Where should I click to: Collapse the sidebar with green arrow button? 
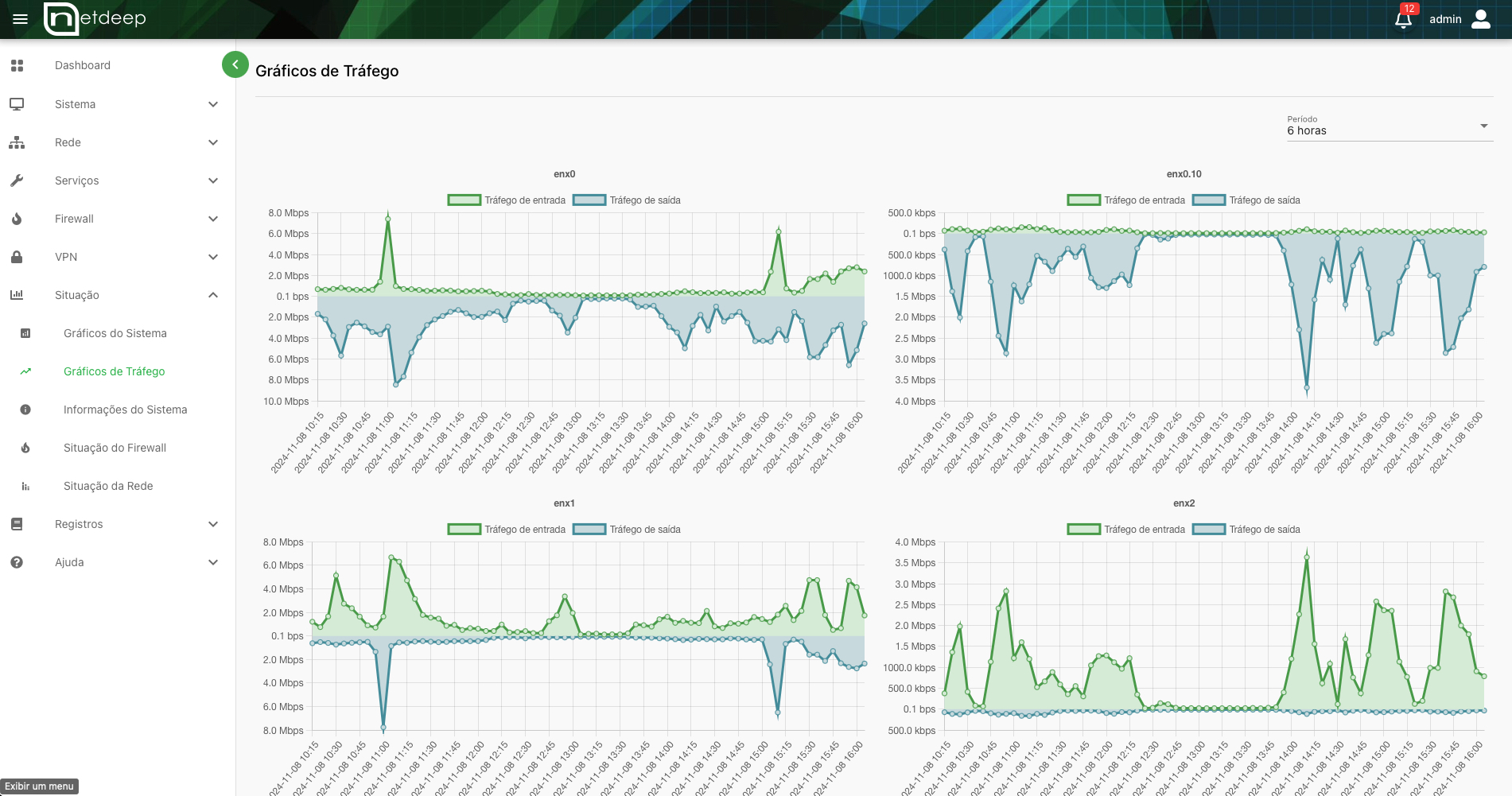[x=235, y=64]
